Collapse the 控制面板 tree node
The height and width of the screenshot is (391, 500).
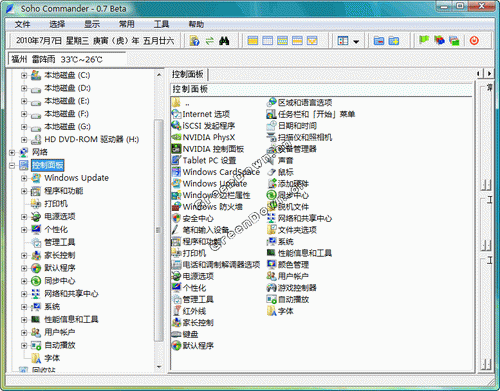tap(12, 165)
